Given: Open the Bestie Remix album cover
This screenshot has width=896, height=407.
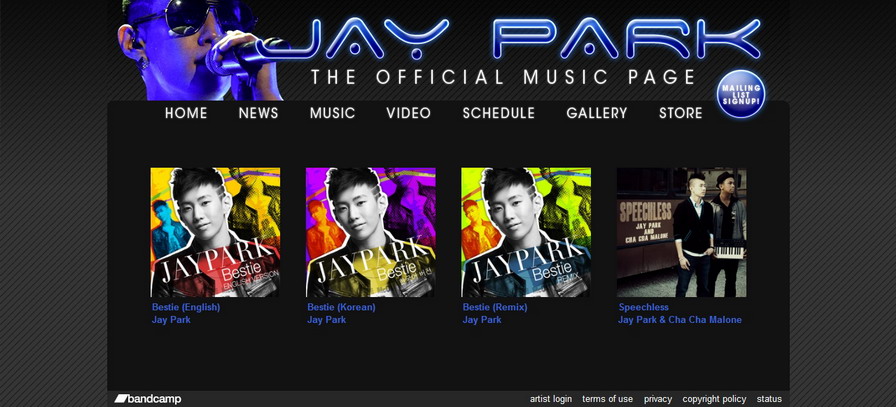Looking at the screenshot, I should tap(526, 232).
